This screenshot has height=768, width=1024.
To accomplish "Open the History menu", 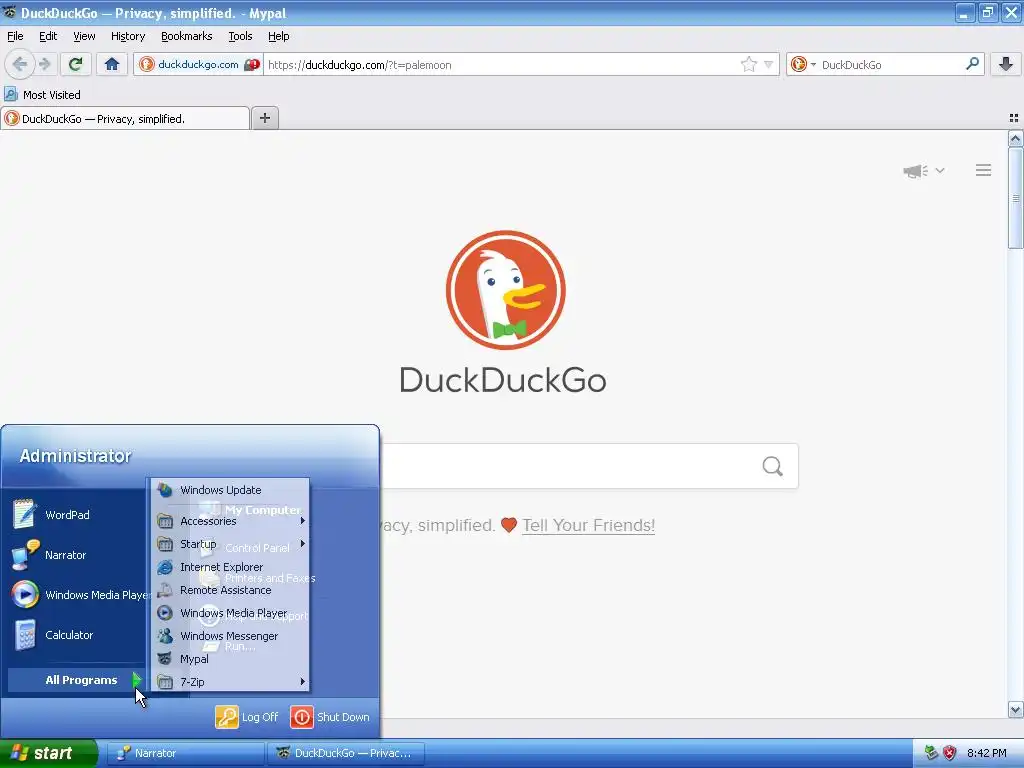I will coord(127,36).
